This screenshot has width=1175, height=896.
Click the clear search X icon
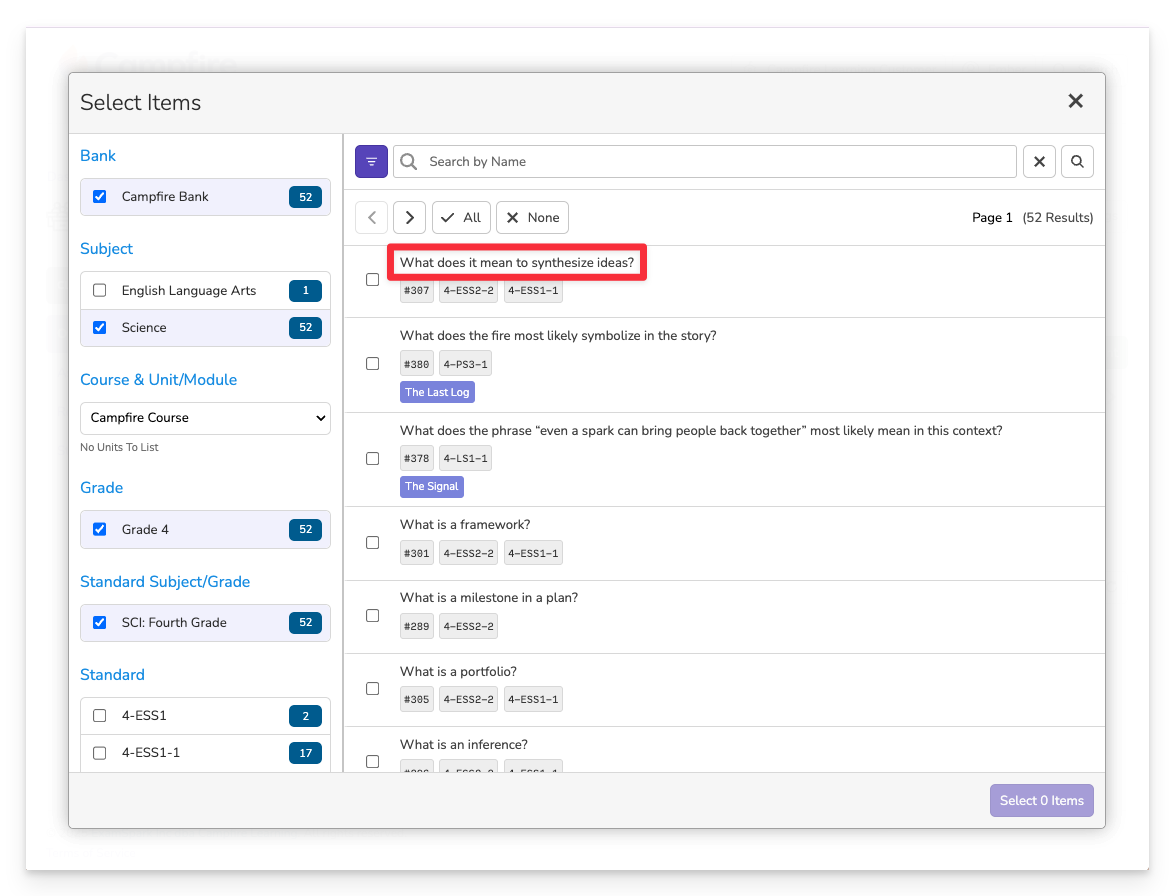click(x=1039, y=161)
